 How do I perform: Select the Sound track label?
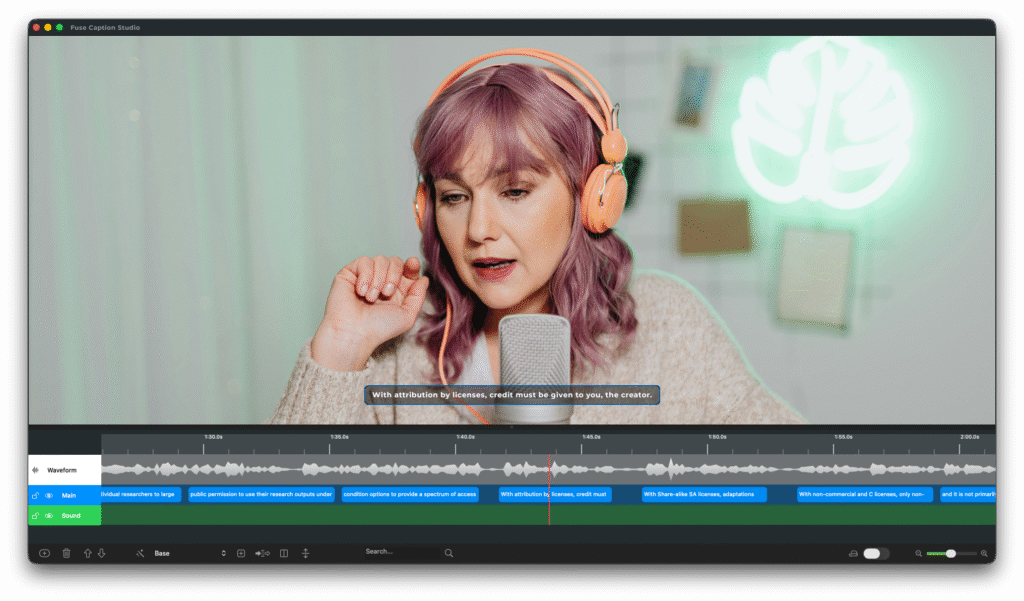[71, 516]
